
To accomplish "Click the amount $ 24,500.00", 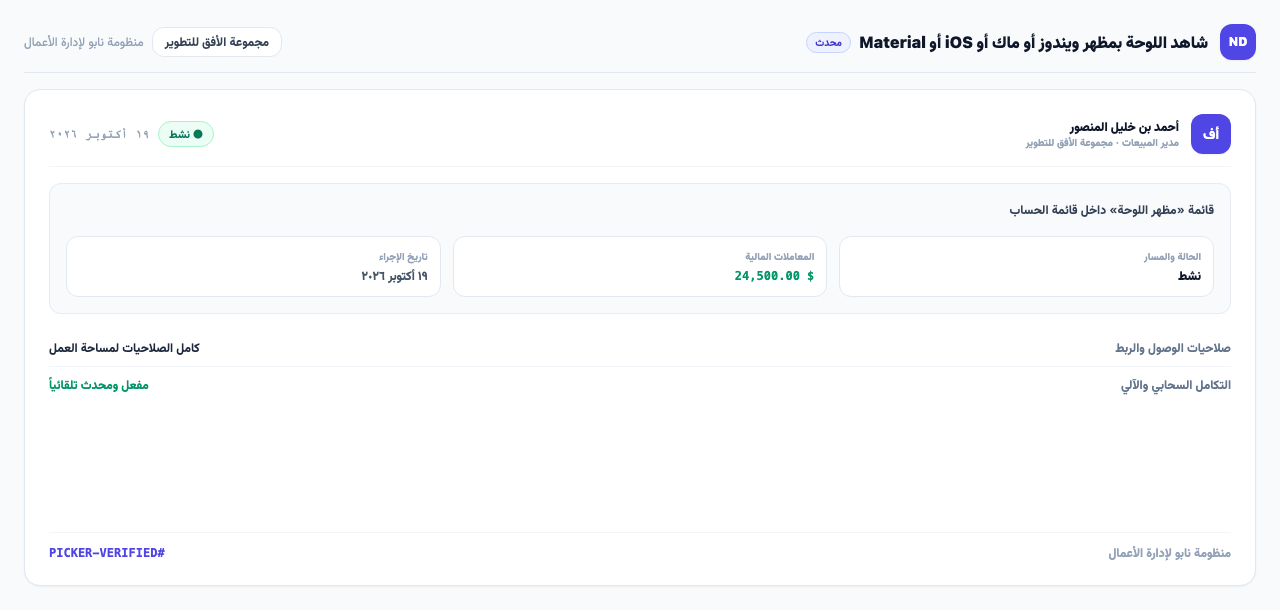I will pos(774,276).
